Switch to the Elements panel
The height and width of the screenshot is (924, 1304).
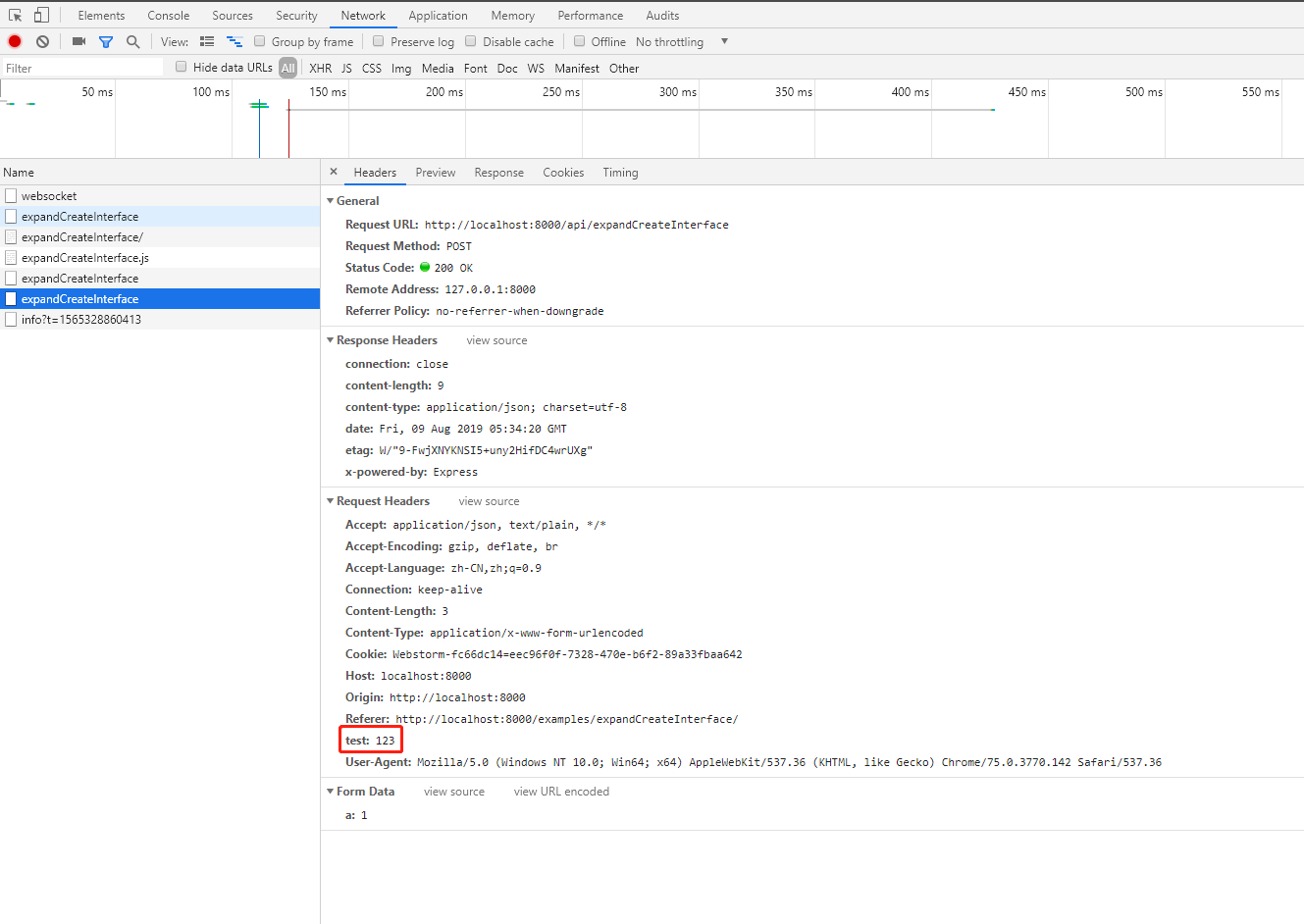click(x=101, y=16)
